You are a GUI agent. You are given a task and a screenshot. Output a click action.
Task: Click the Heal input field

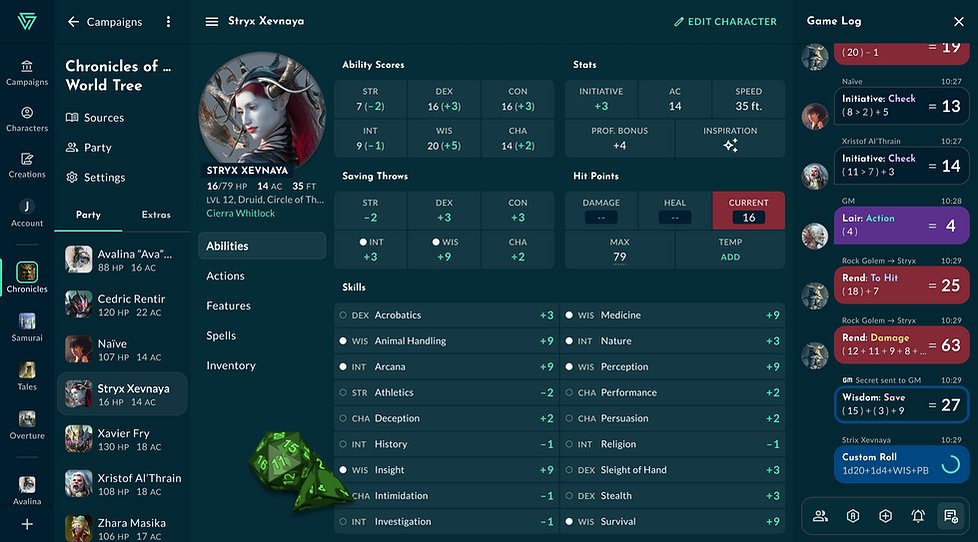[675, 218]
